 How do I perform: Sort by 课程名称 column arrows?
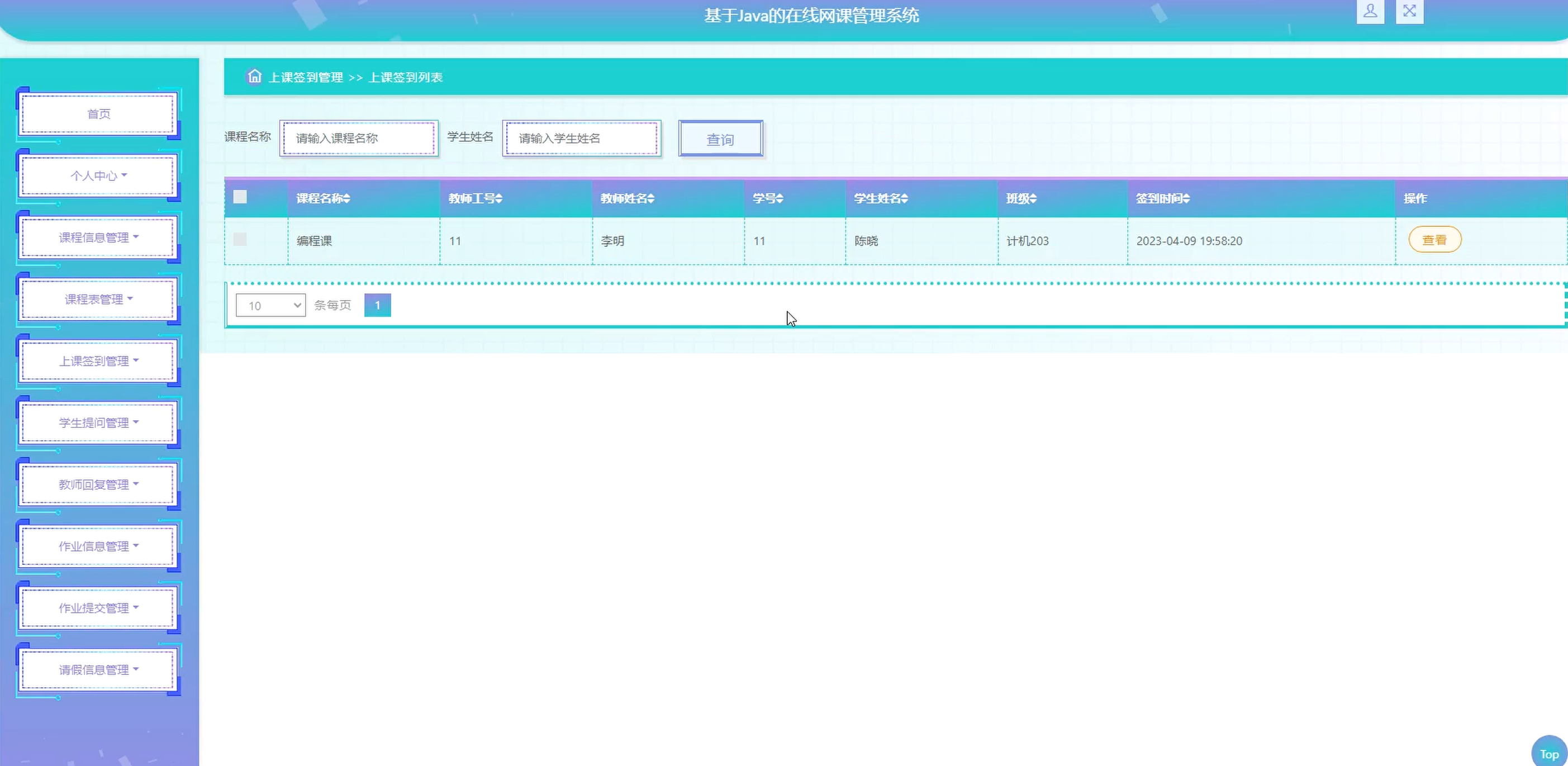coord(346,198)
